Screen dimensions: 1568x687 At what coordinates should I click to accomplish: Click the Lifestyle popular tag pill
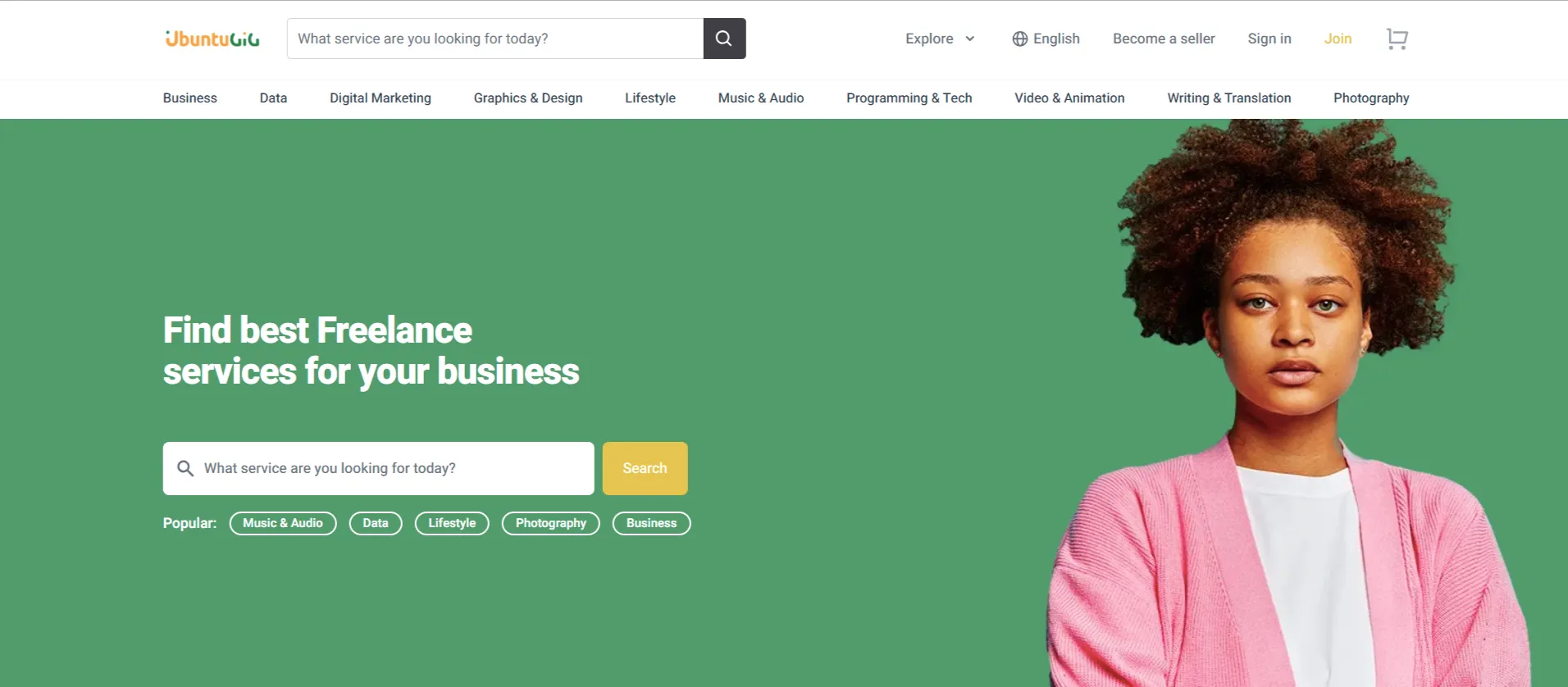click(452, 523)
